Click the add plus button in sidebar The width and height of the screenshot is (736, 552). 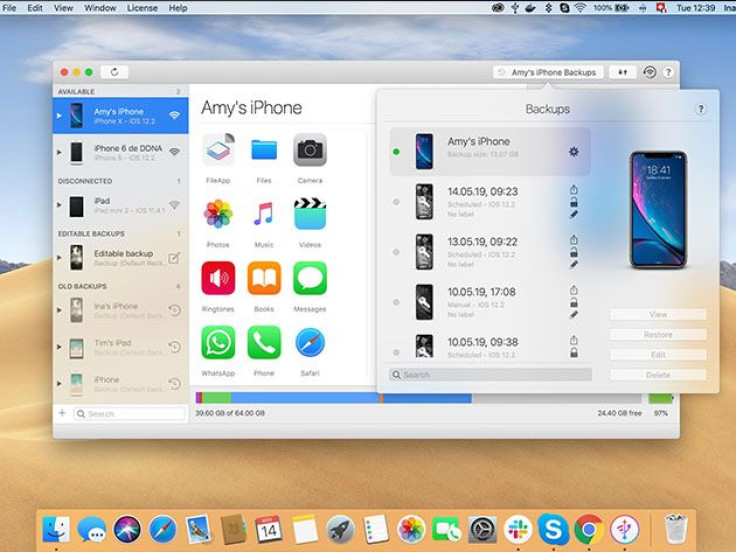pos(62,413)
